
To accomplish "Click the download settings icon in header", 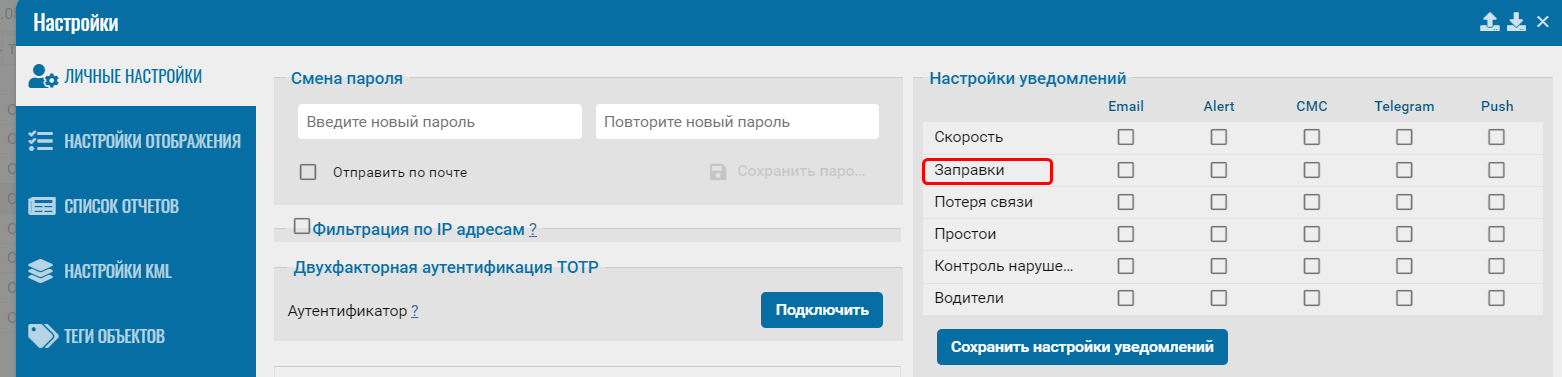I will 1517,22.
